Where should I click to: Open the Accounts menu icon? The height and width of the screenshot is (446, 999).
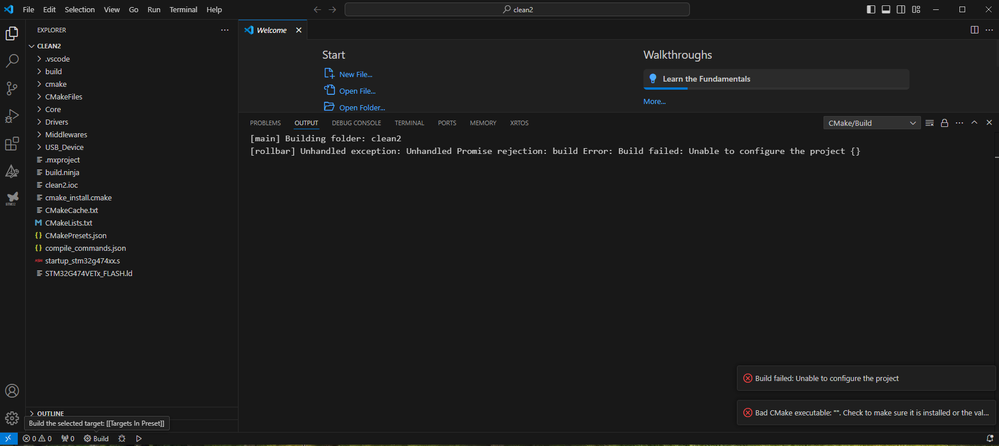click(12, 391)
